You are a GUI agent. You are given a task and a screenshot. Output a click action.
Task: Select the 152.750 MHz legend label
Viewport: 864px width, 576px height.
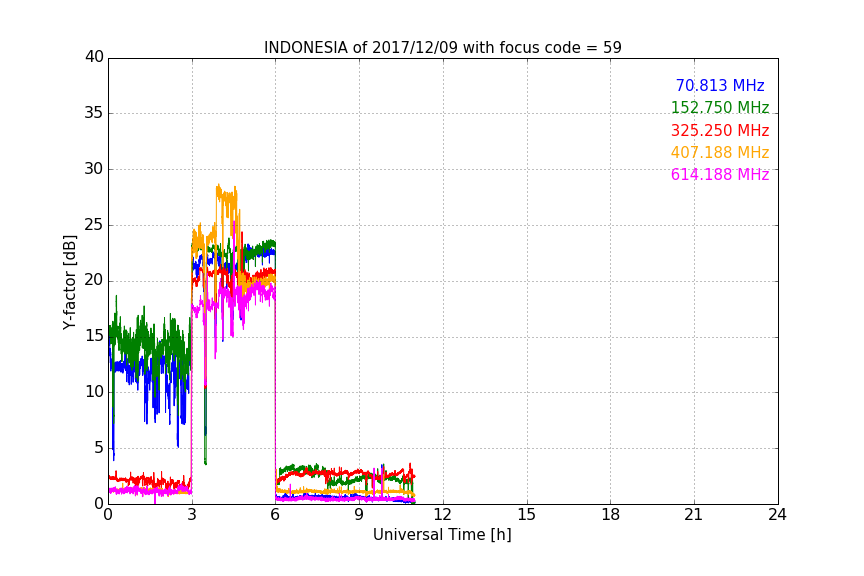pyautogui.click(x=720, y=107)
